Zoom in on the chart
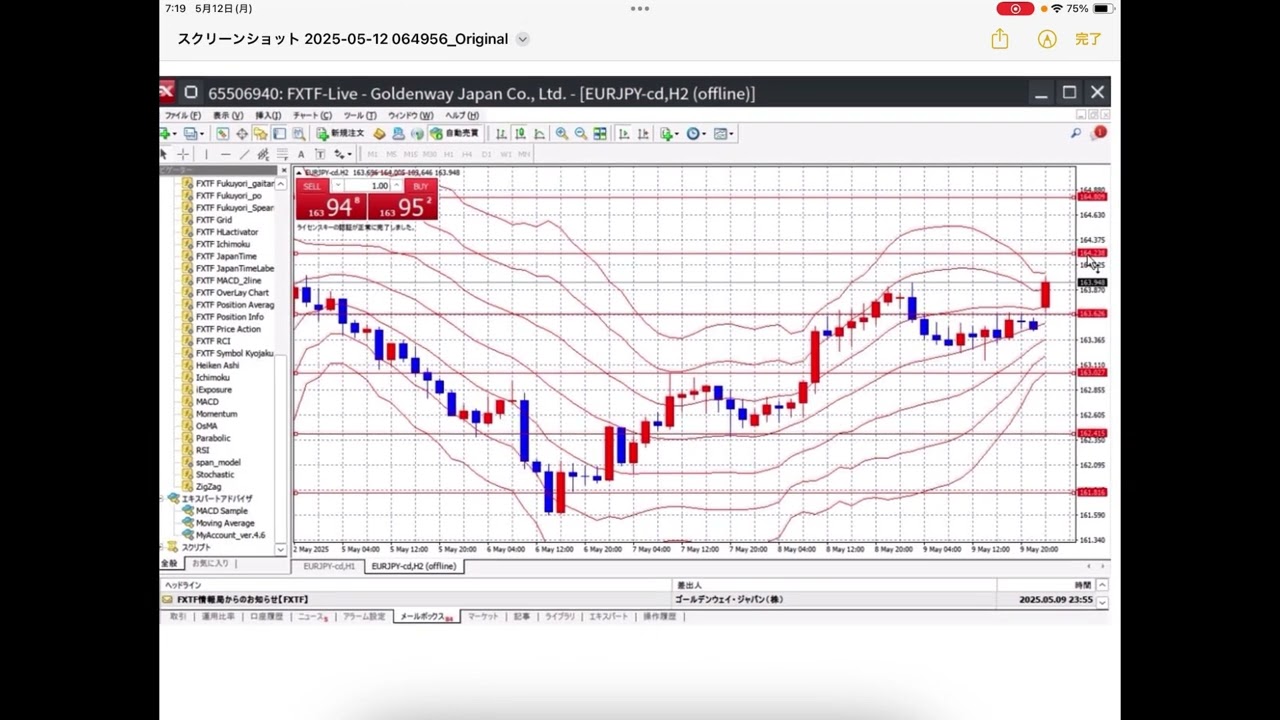 562,134
